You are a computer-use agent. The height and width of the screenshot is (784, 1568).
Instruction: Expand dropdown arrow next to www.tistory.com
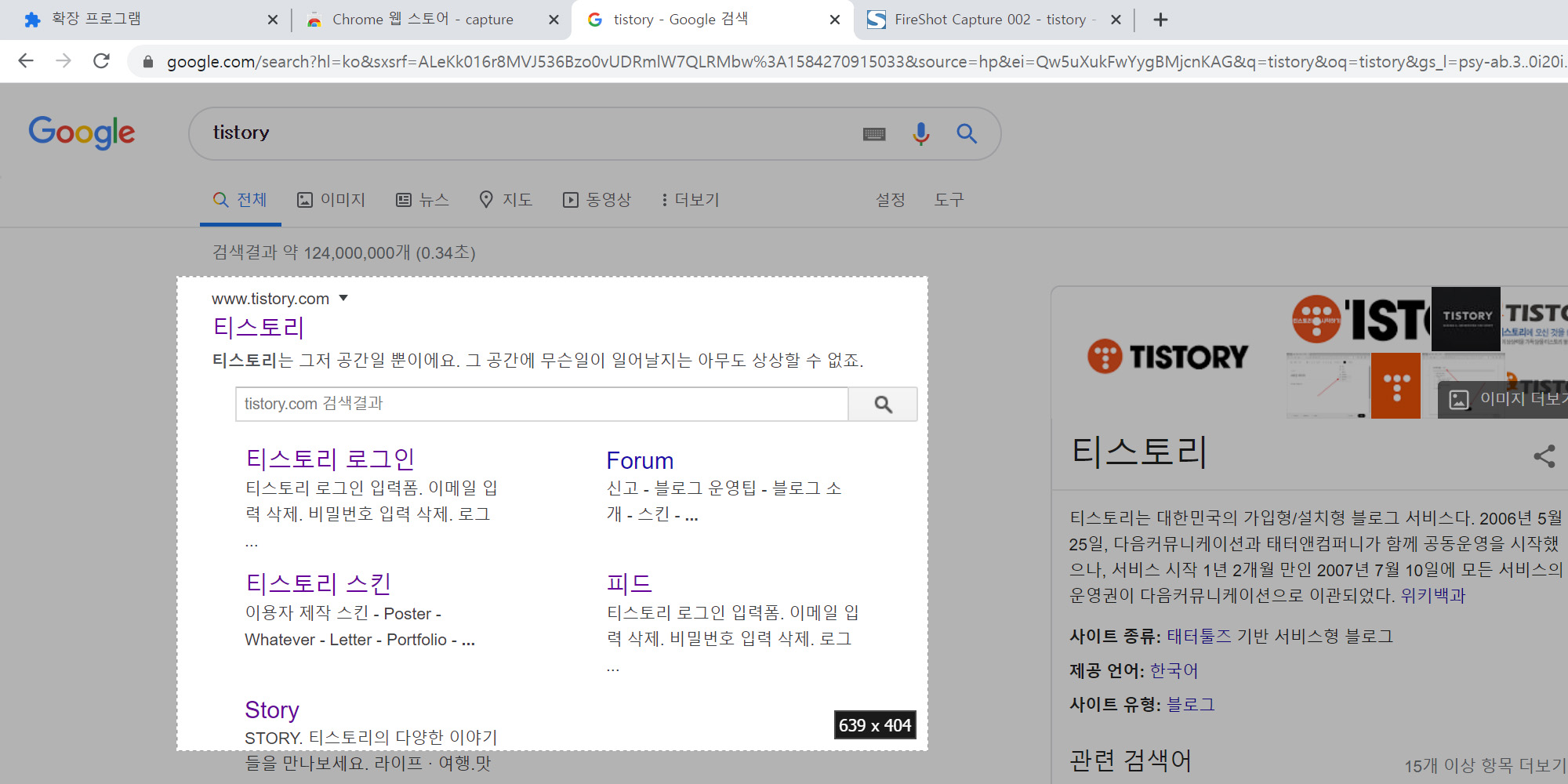tap(343, 299)
